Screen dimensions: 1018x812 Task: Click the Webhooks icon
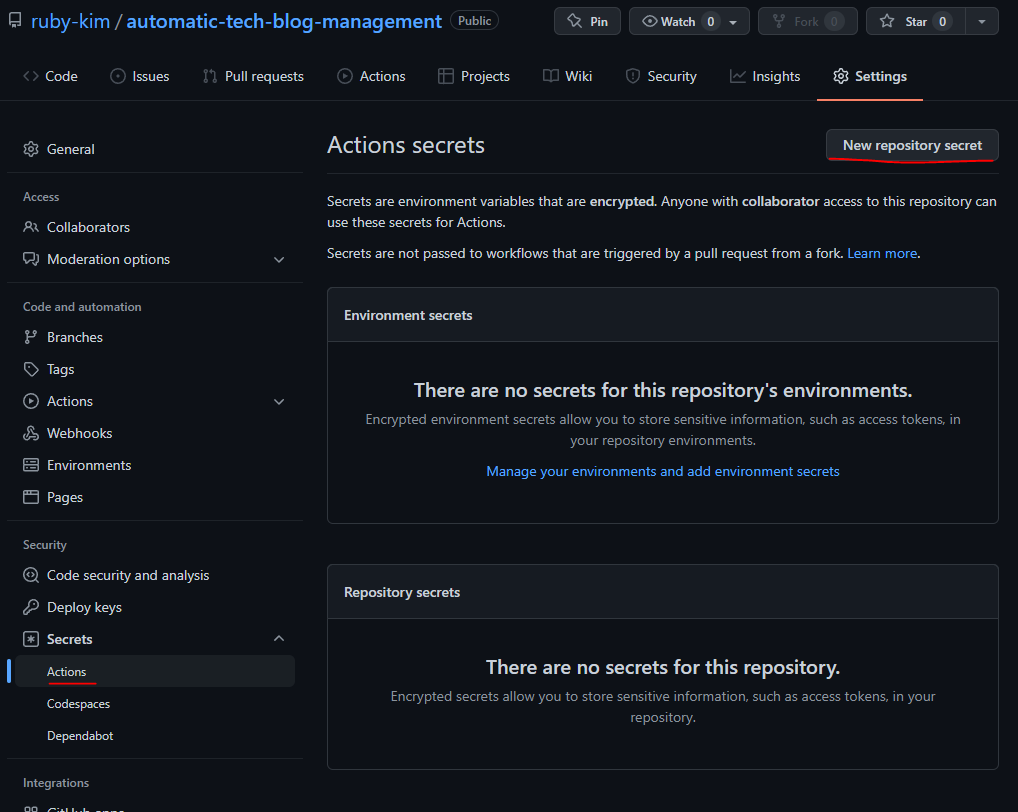tap(31, 433)
